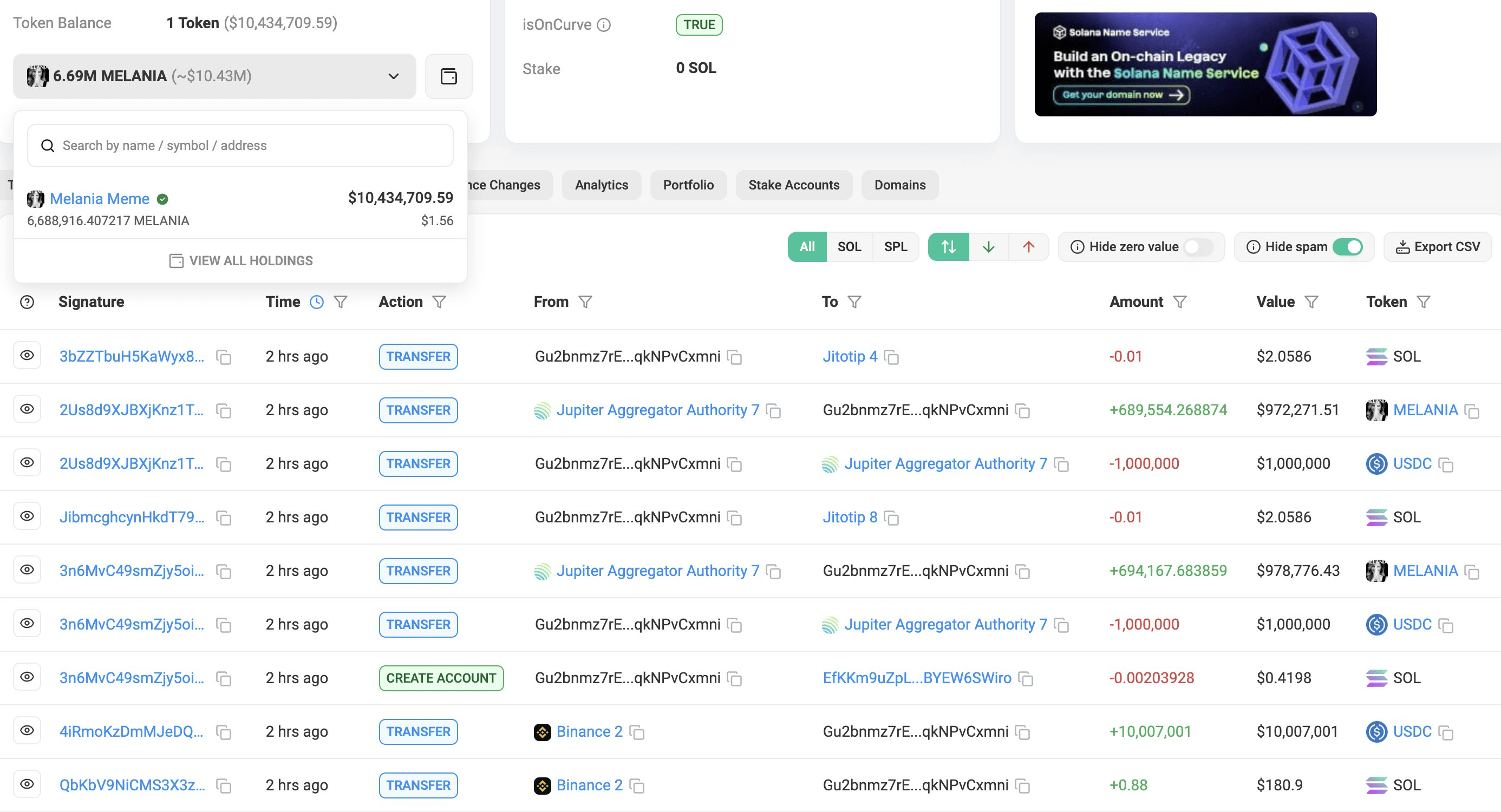Click the green down-arrow sort icon

(989, 246)
